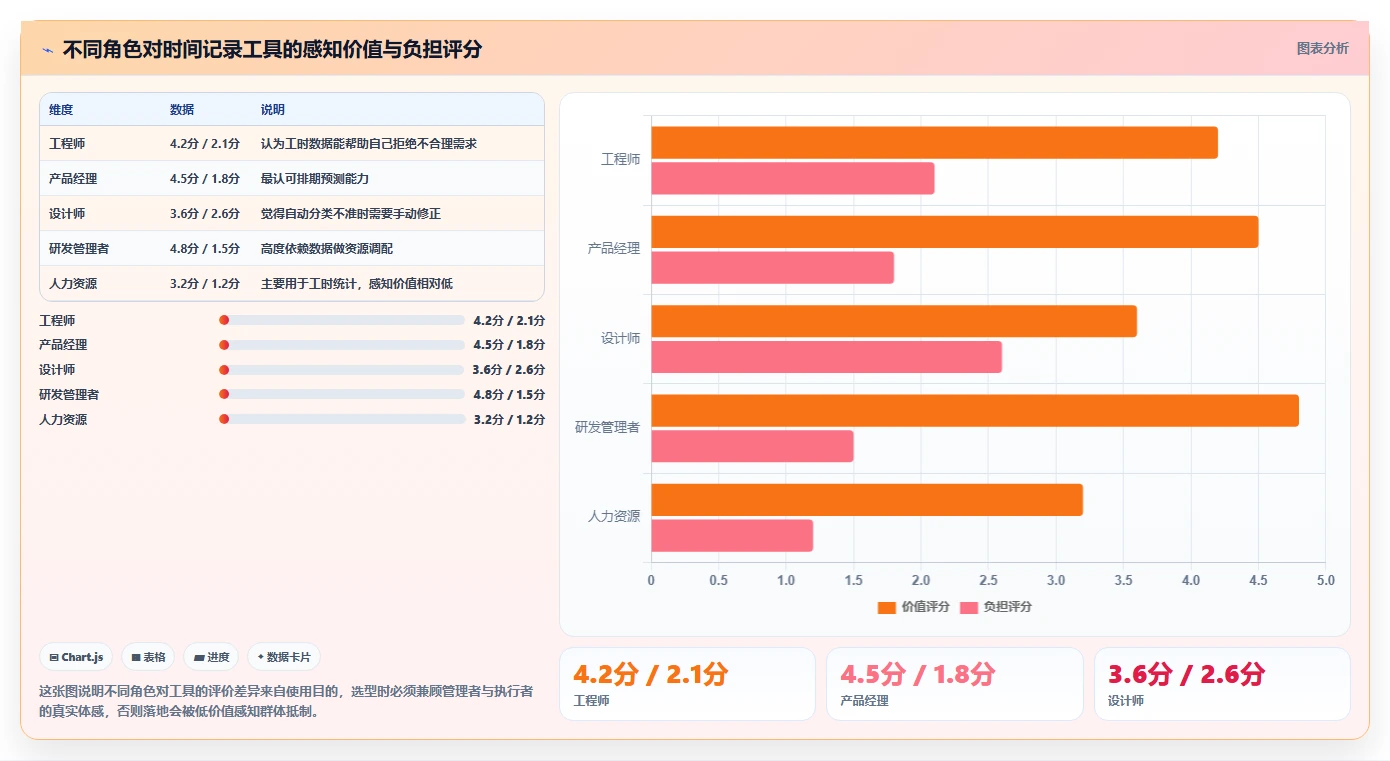Click the 产品经理 progress bar
The width and height of the screenshot is (1390, 761).
(342, 345)
